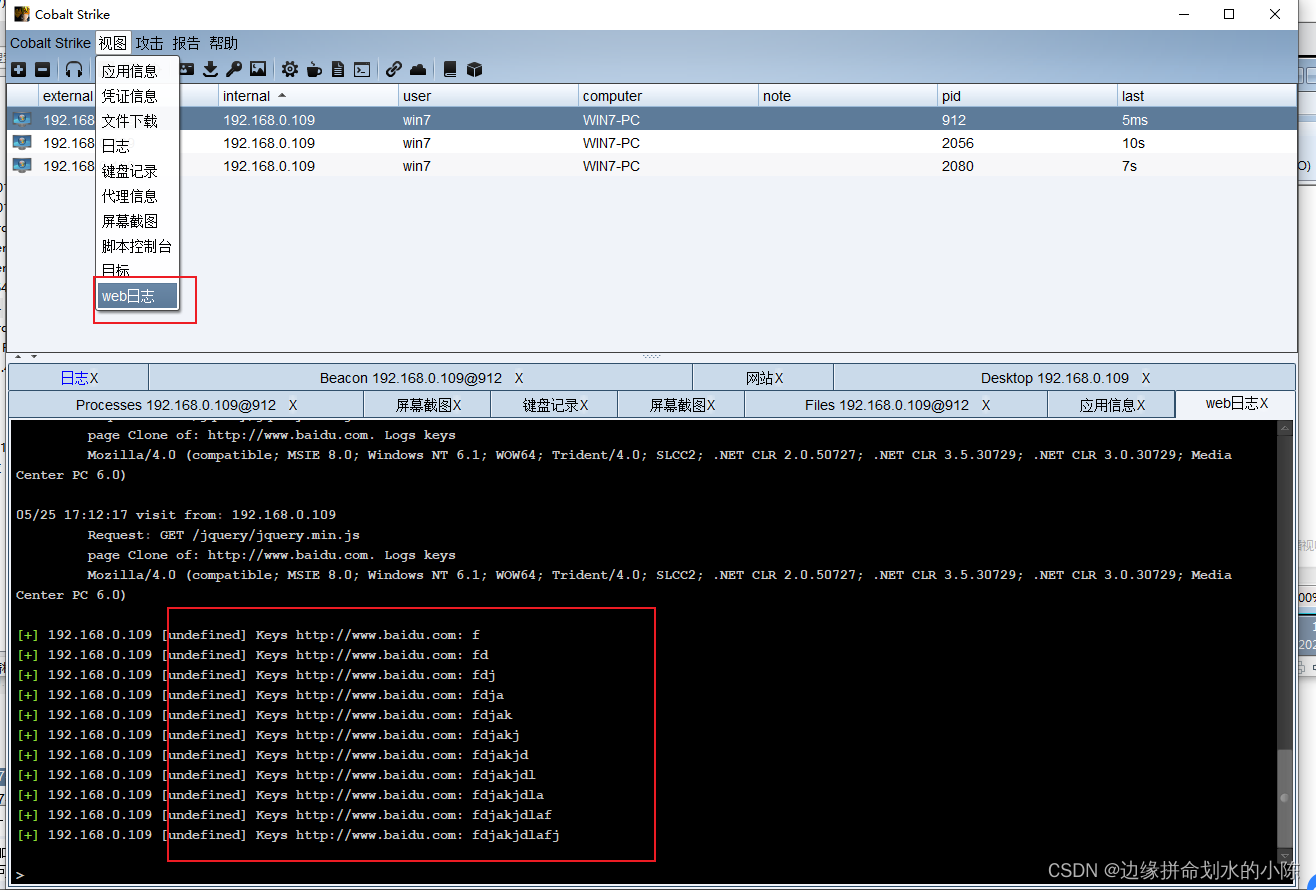Image resolution: width=1316 pixels, height=890 pixels.
Task: Sort by the user column header
Action: tap(488, 96)
